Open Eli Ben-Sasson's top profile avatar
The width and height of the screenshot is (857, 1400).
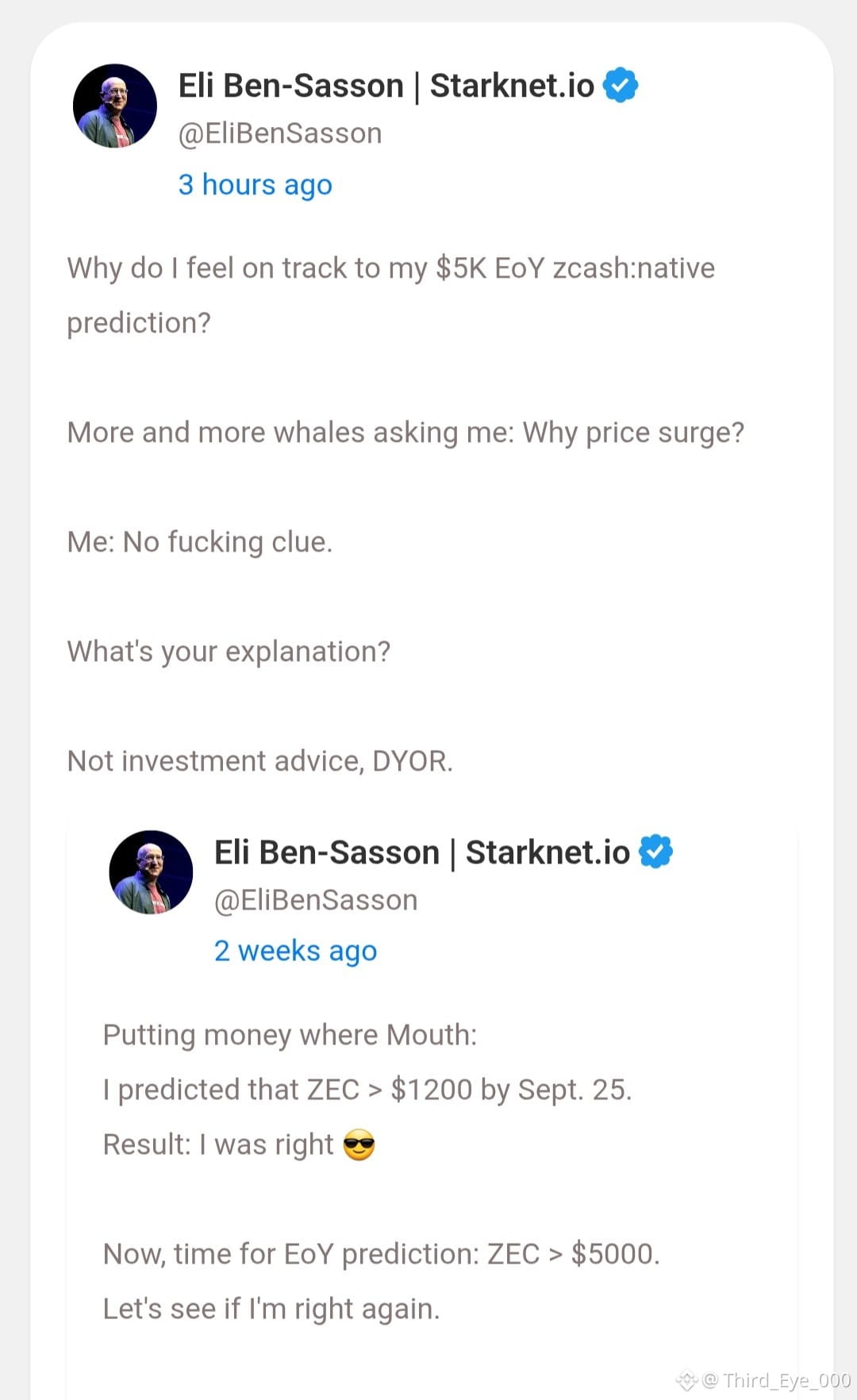[x=115, y=106]
